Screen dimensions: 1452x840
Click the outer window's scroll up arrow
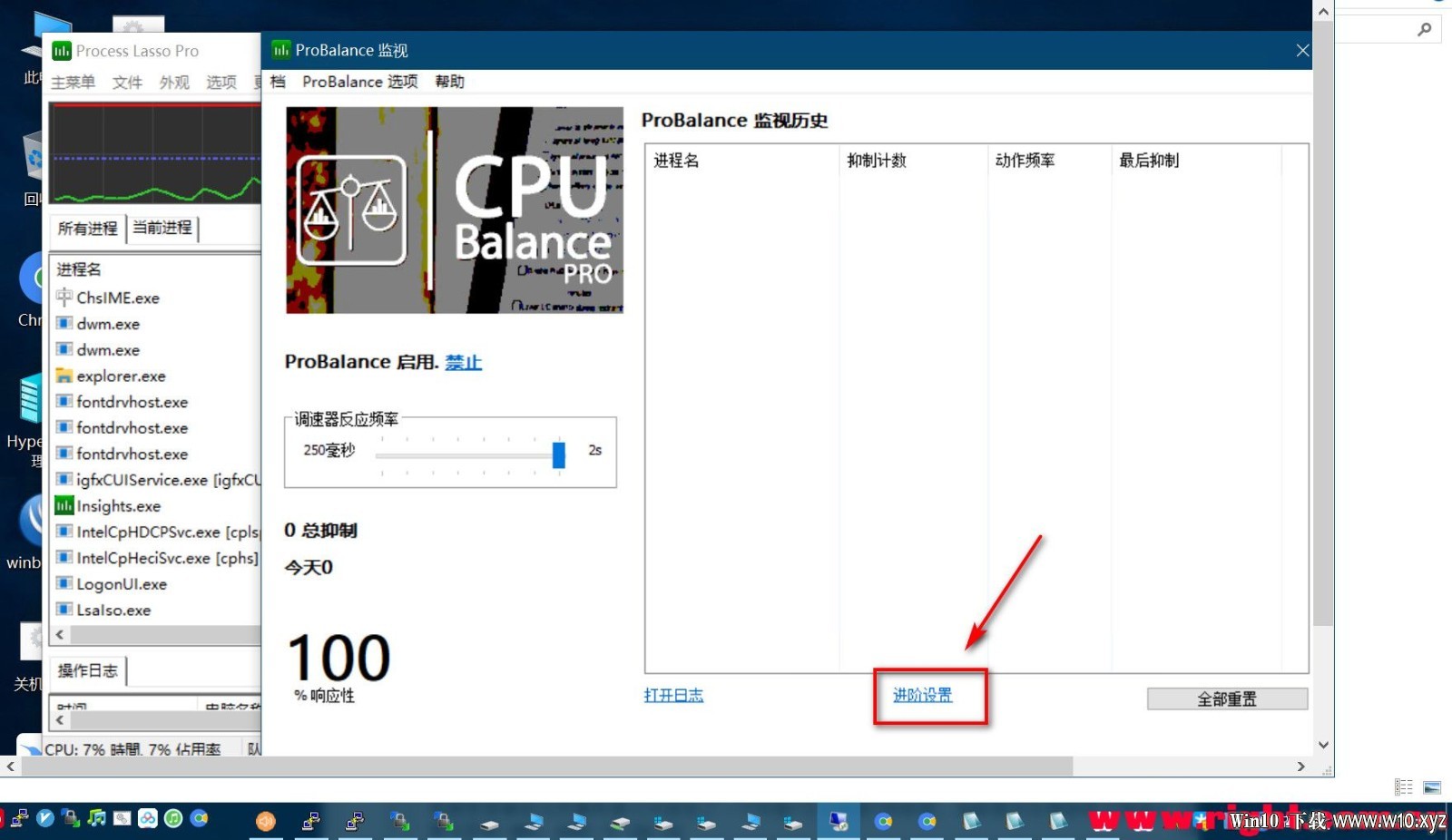(1323, 12)
